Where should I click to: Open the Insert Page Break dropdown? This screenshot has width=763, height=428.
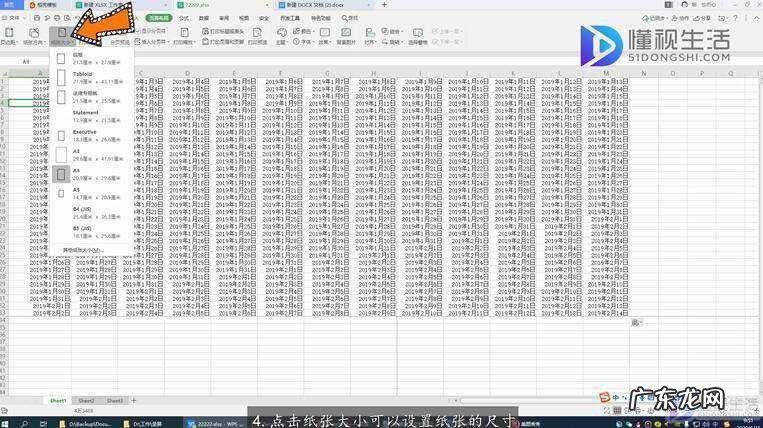(151, 42)
